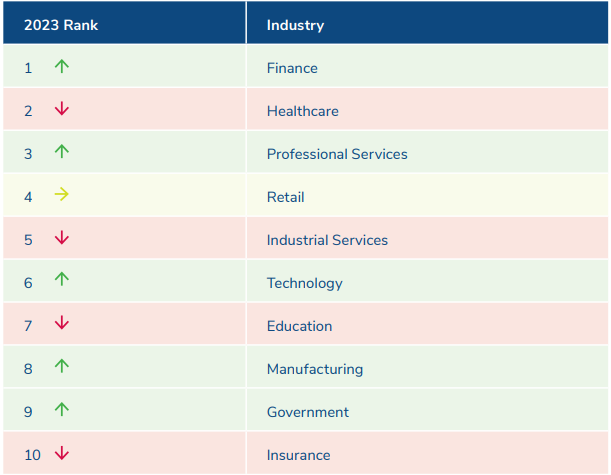This screenshot has height=475, width=611.
Task: Select the Manufacturing industry entry
Action: 314,369
